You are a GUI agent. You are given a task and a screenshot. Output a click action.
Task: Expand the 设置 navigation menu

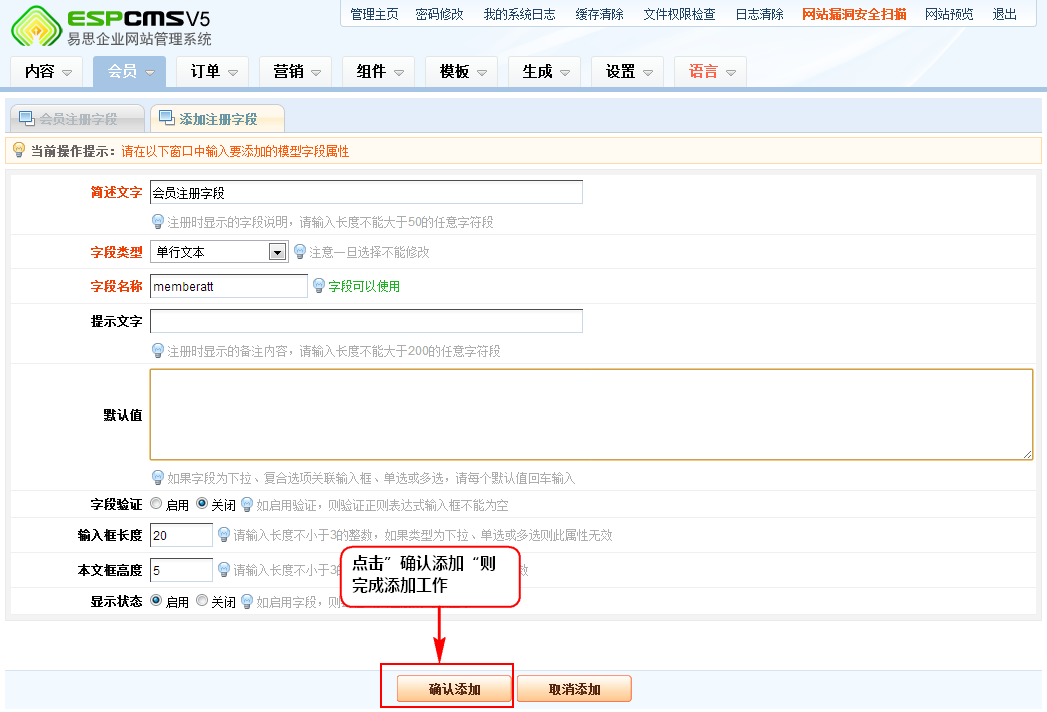(629, 72)
